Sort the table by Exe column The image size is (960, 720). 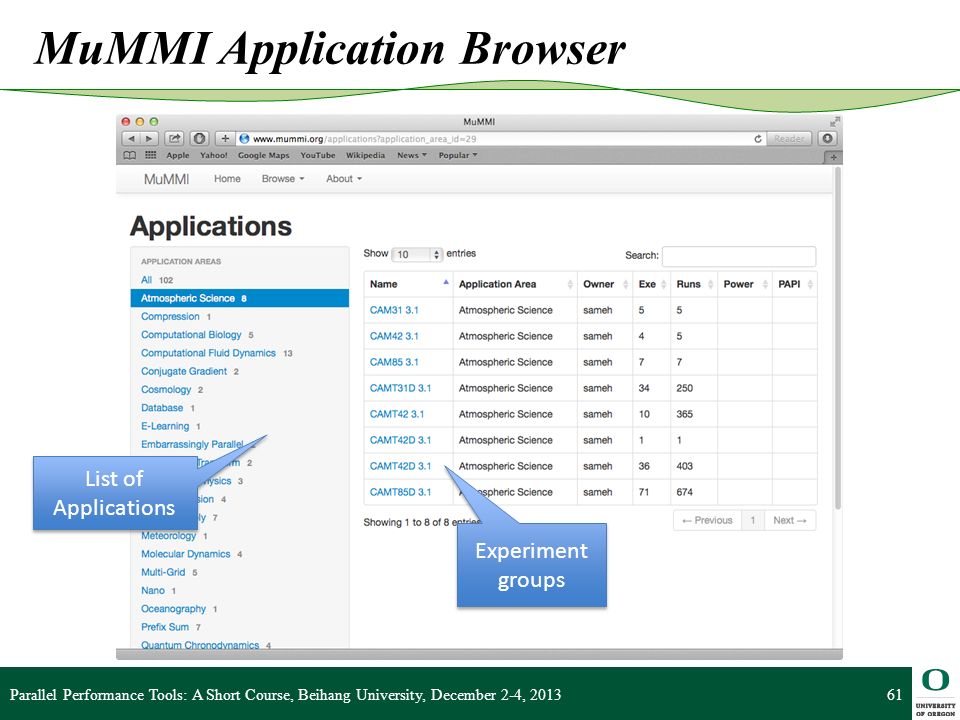[651, 284]
